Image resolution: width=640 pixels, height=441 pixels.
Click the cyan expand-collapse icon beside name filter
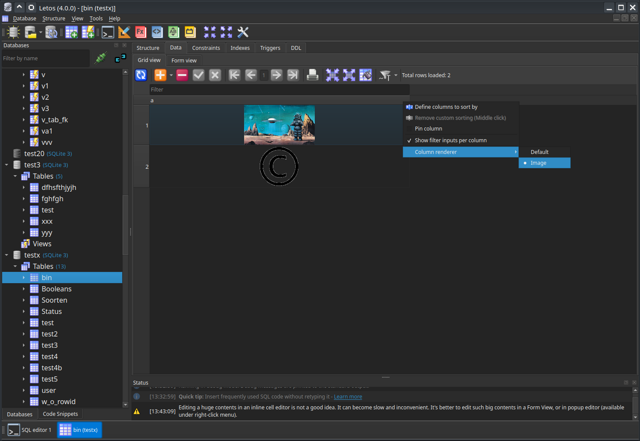coord(120,58)
